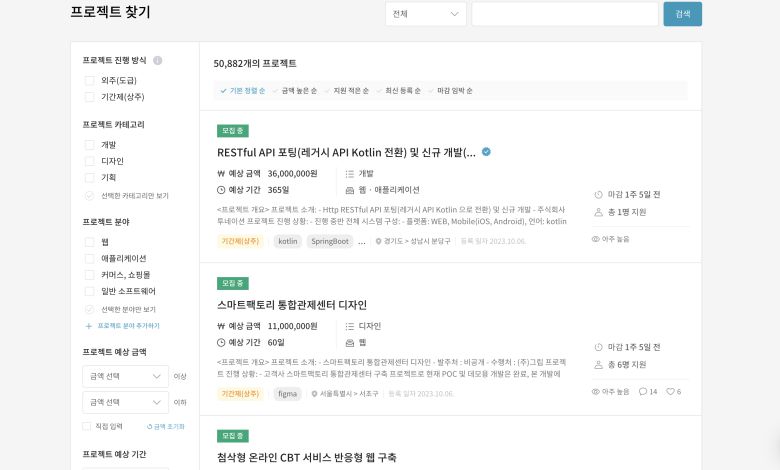Expand the minimum 금액 선택 dropdown (이상)
The height and width of the screenshot is (470, 780).
coord(125,376)
